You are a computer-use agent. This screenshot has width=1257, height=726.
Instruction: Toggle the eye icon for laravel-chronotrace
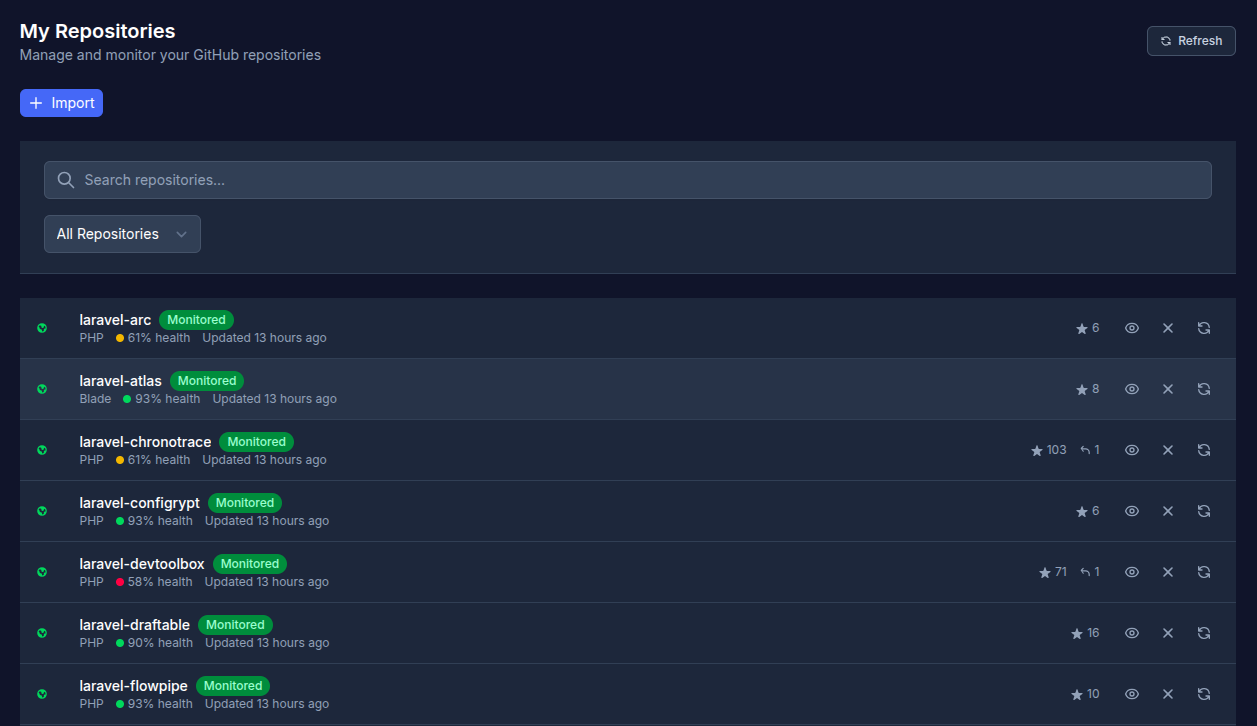pos(1132,450)
